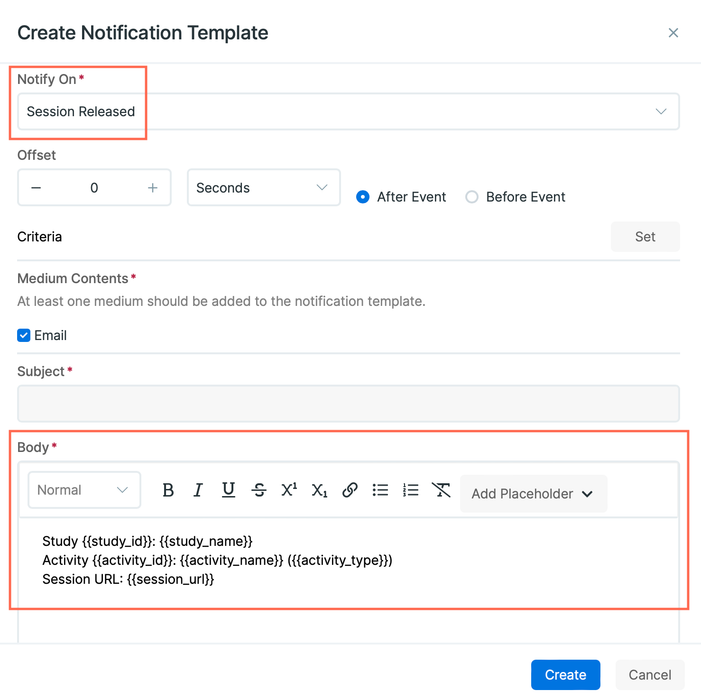Click the Offset number value field
The height and width of the screenshot is (700, 701).
[94, 188]
